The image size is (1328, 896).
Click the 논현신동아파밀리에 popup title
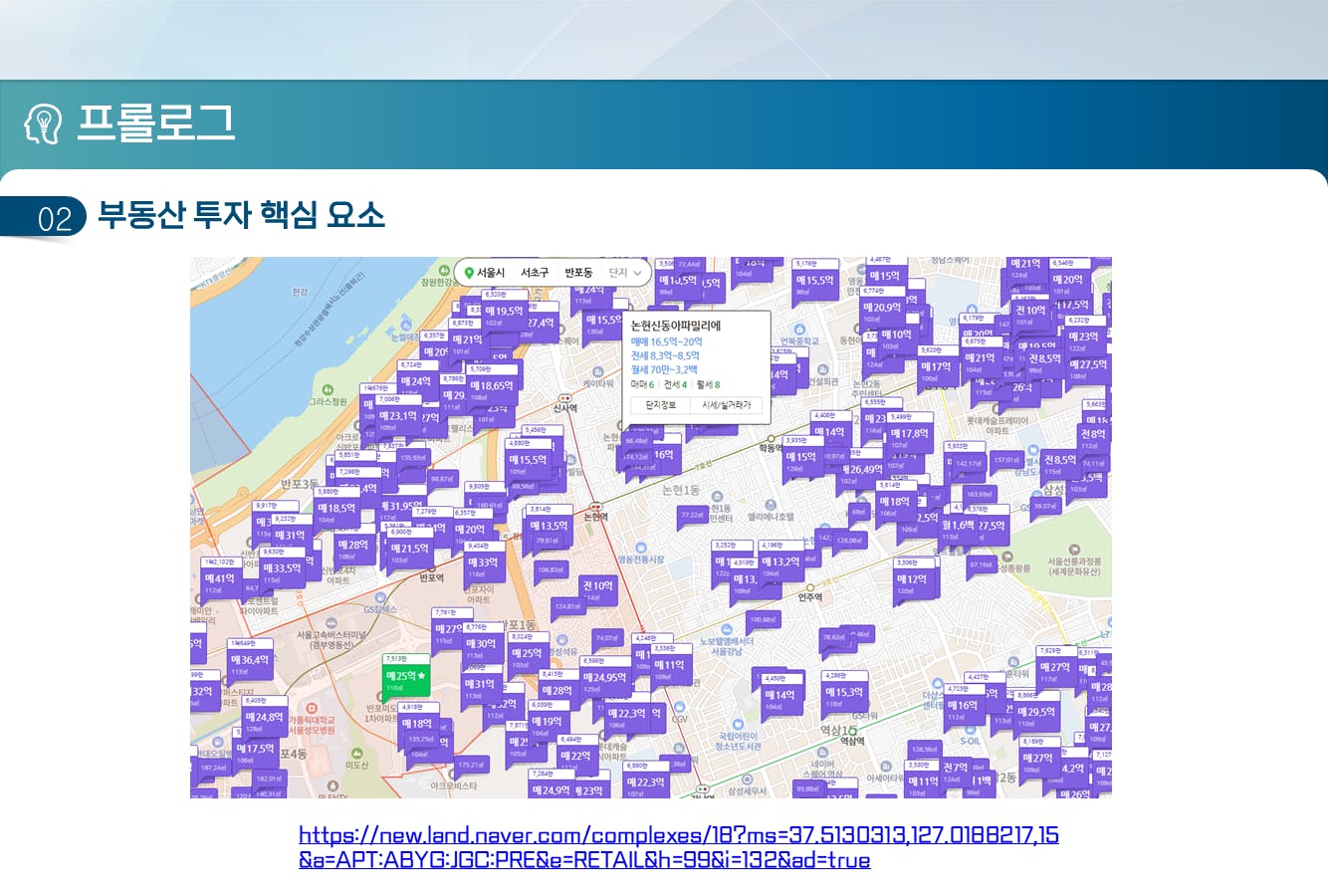click(x=676, y=326)
